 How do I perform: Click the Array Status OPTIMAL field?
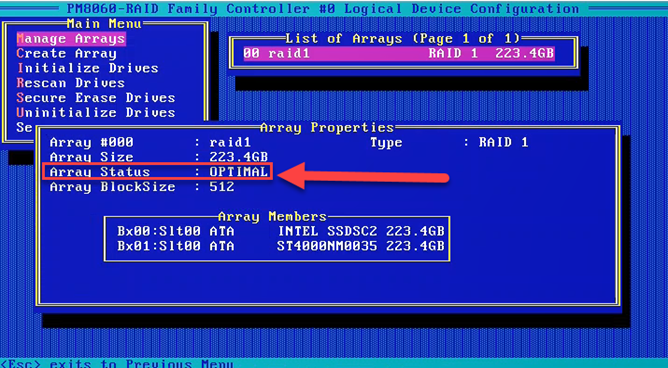pos(158,172)
